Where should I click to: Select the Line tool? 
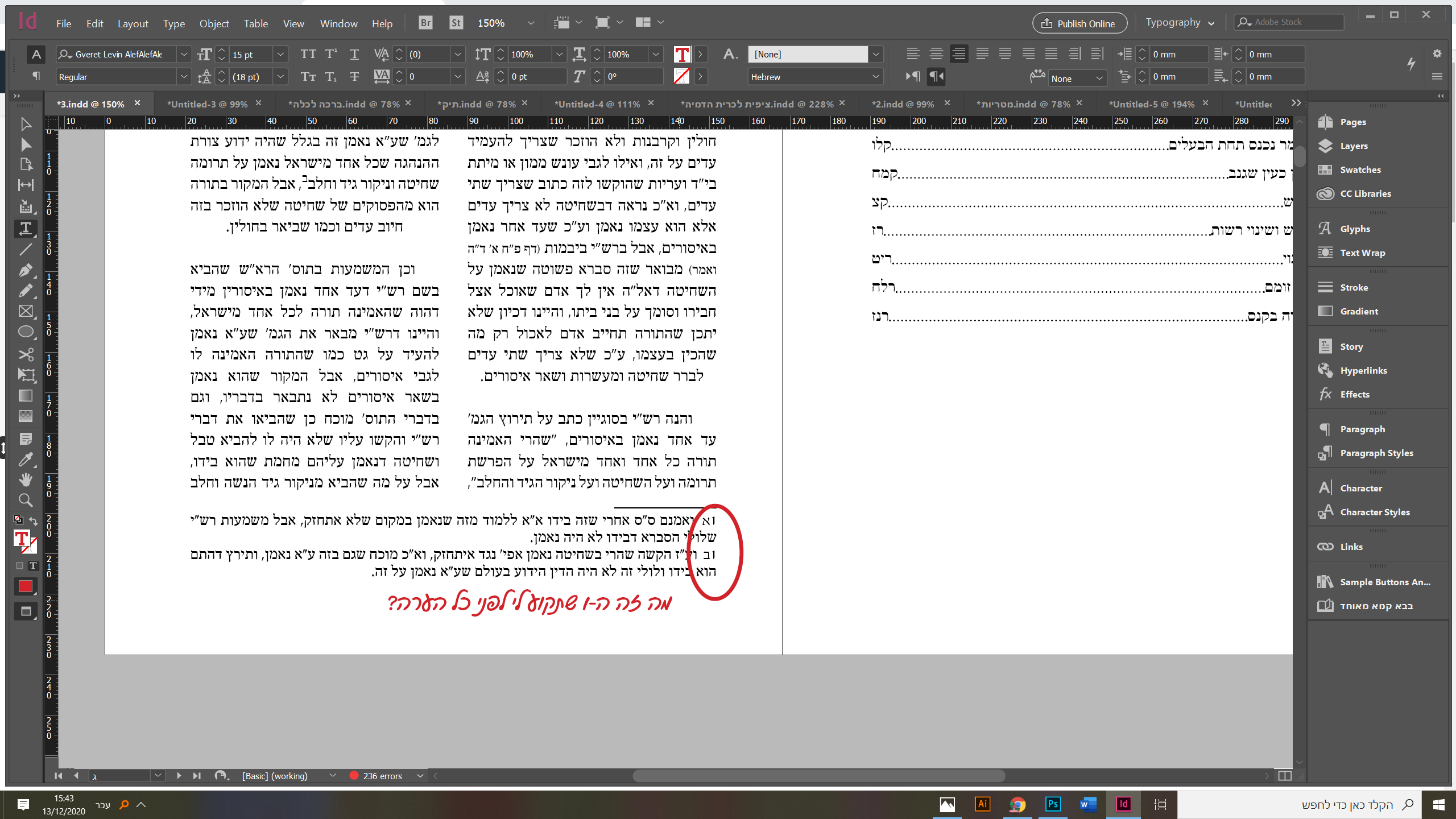click(25, 249)
